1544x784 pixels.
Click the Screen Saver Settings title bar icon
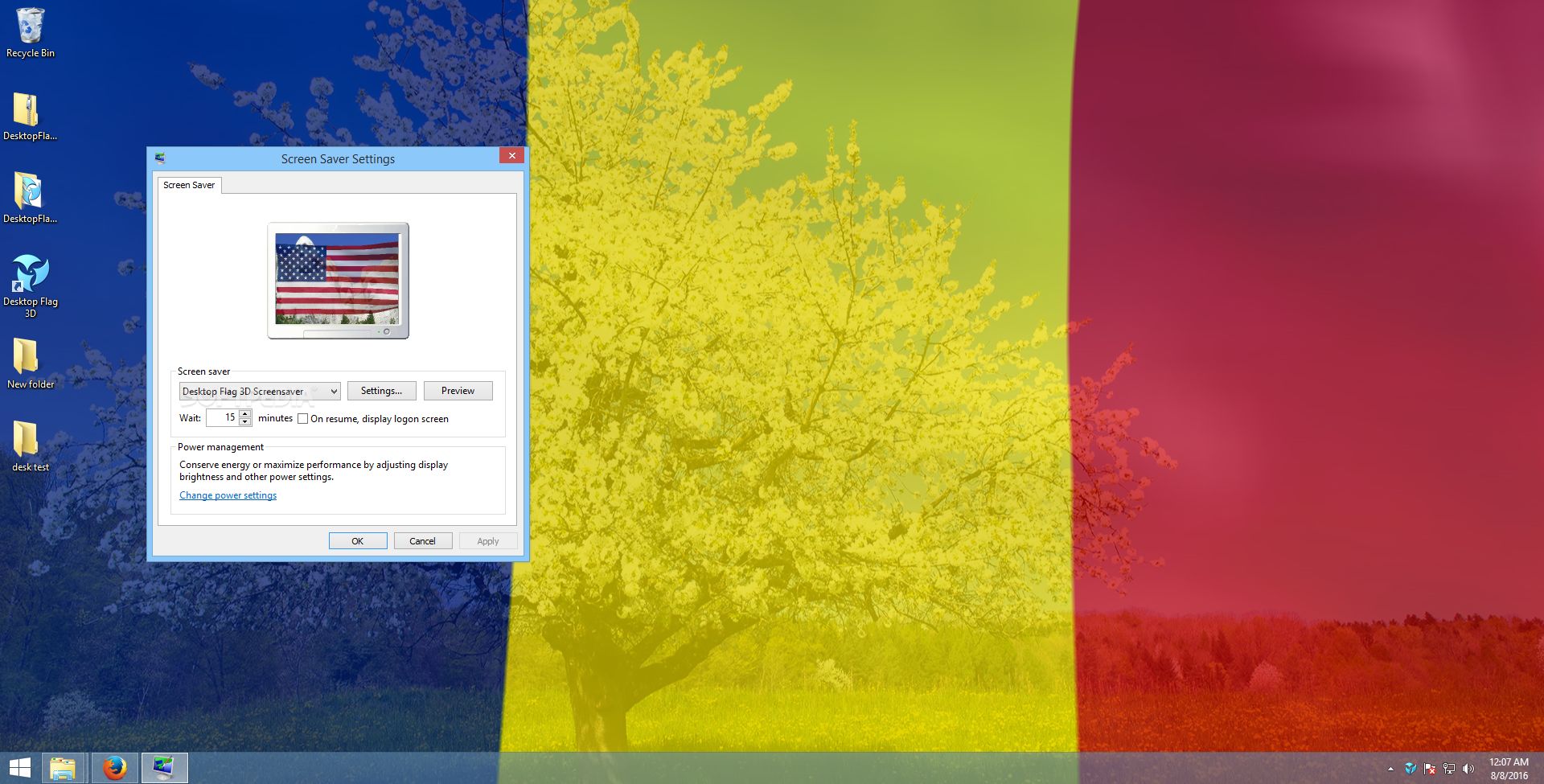tap(160, 158)
